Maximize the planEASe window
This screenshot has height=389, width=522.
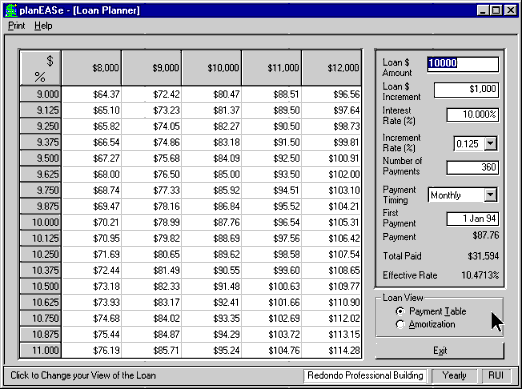(x=496, y=10)
